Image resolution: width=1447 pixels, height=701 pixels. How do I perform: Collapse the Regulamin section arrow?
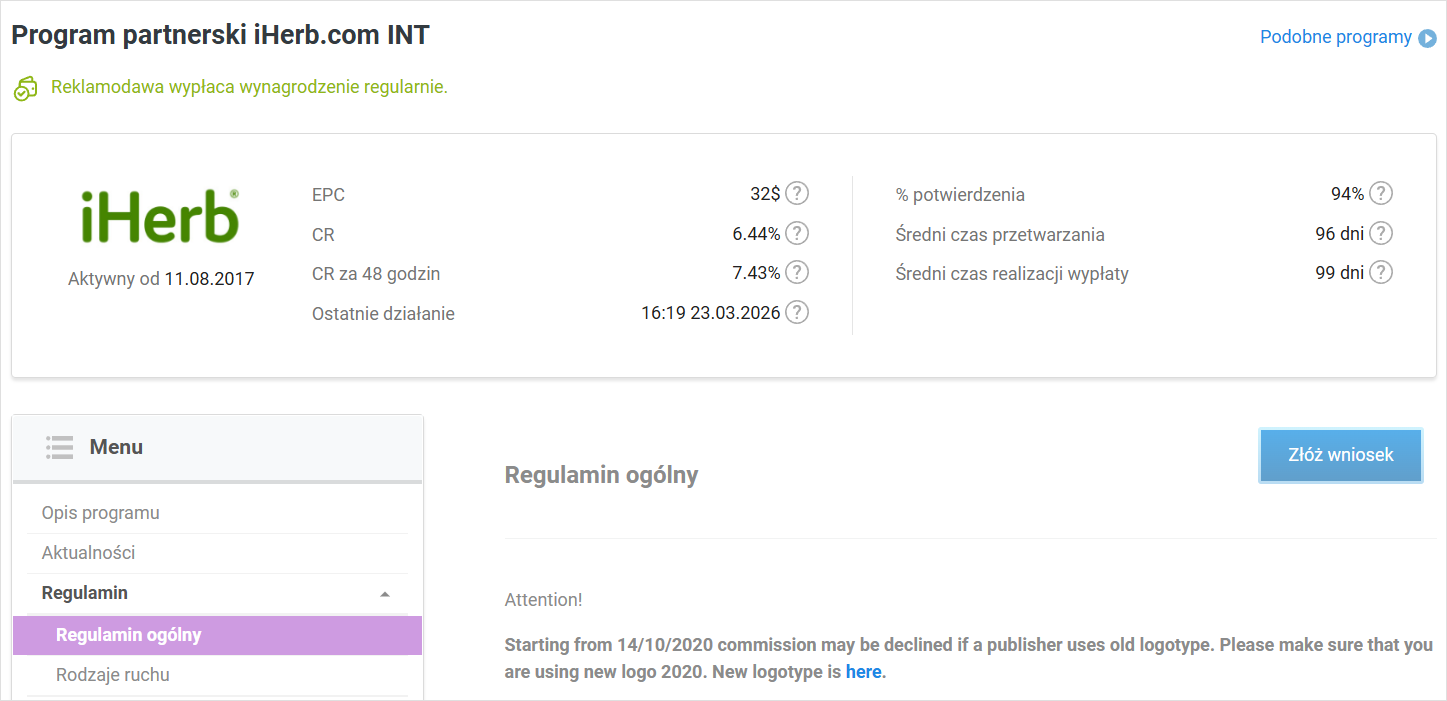(x=385, y=594)
